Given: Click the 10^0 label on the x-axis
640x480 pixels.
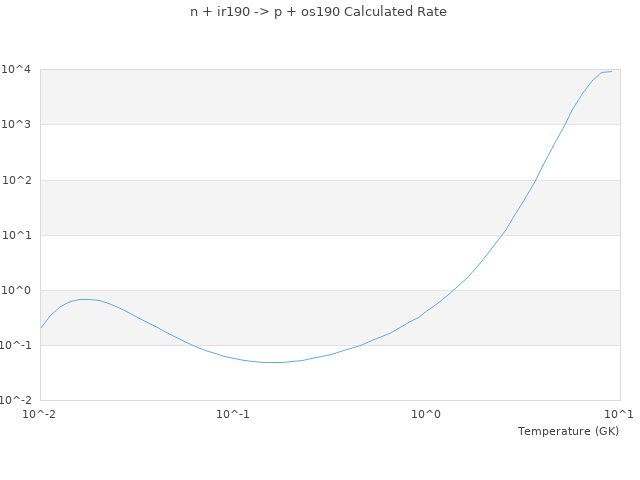Looking at the screenshot, I should coord(427,414).
